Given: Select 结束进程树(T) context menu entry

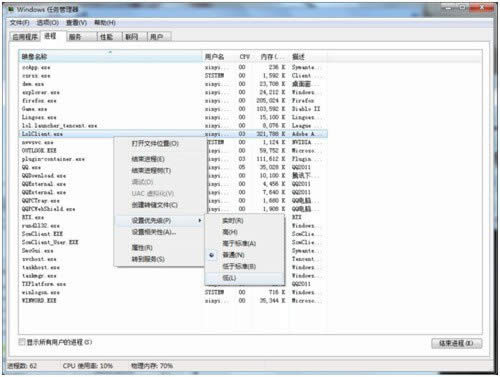Looking at the screenshot, I should [x=151, y=170].
